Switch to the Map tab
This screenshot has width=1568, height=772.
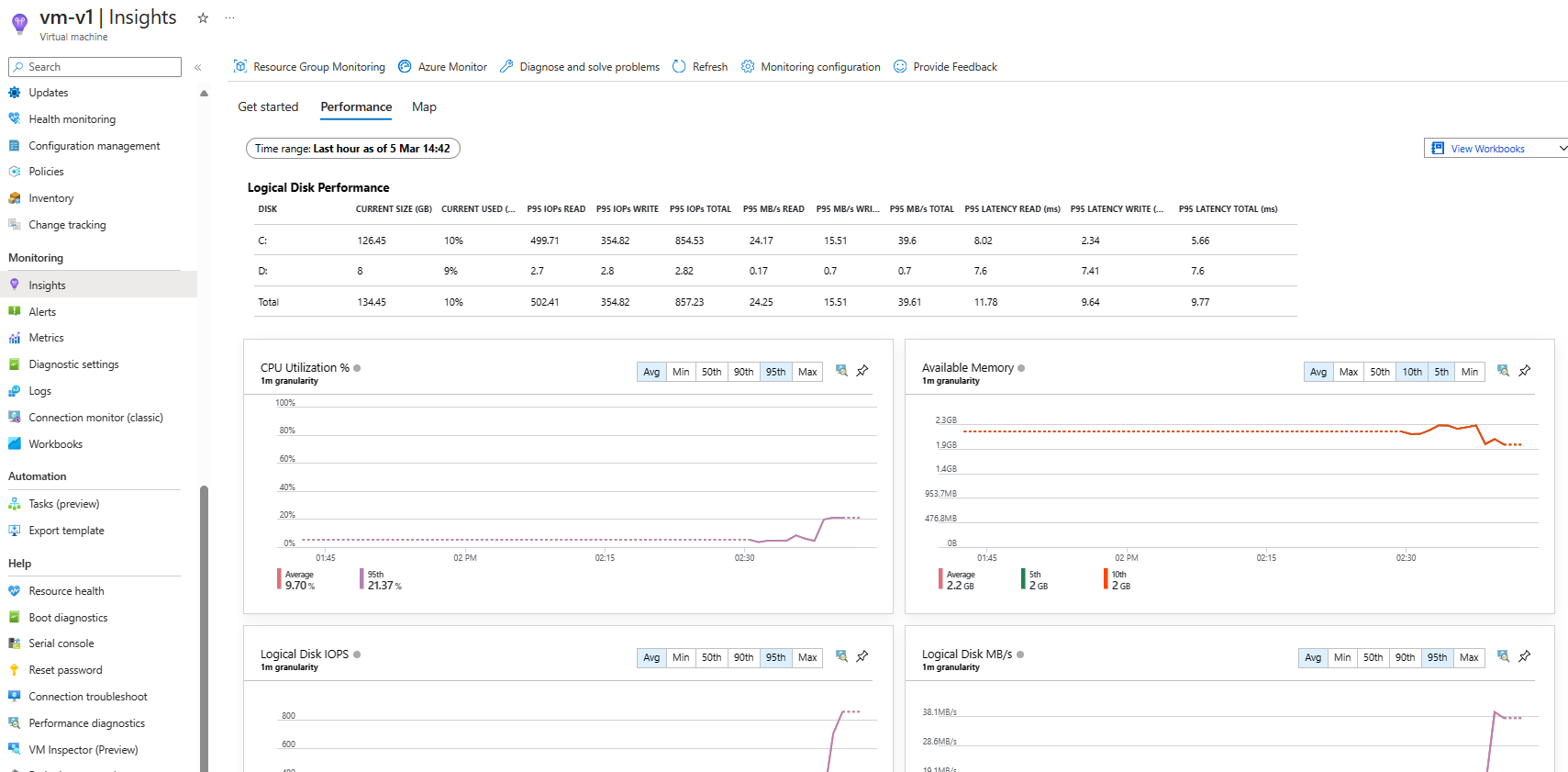coord(424,107)
